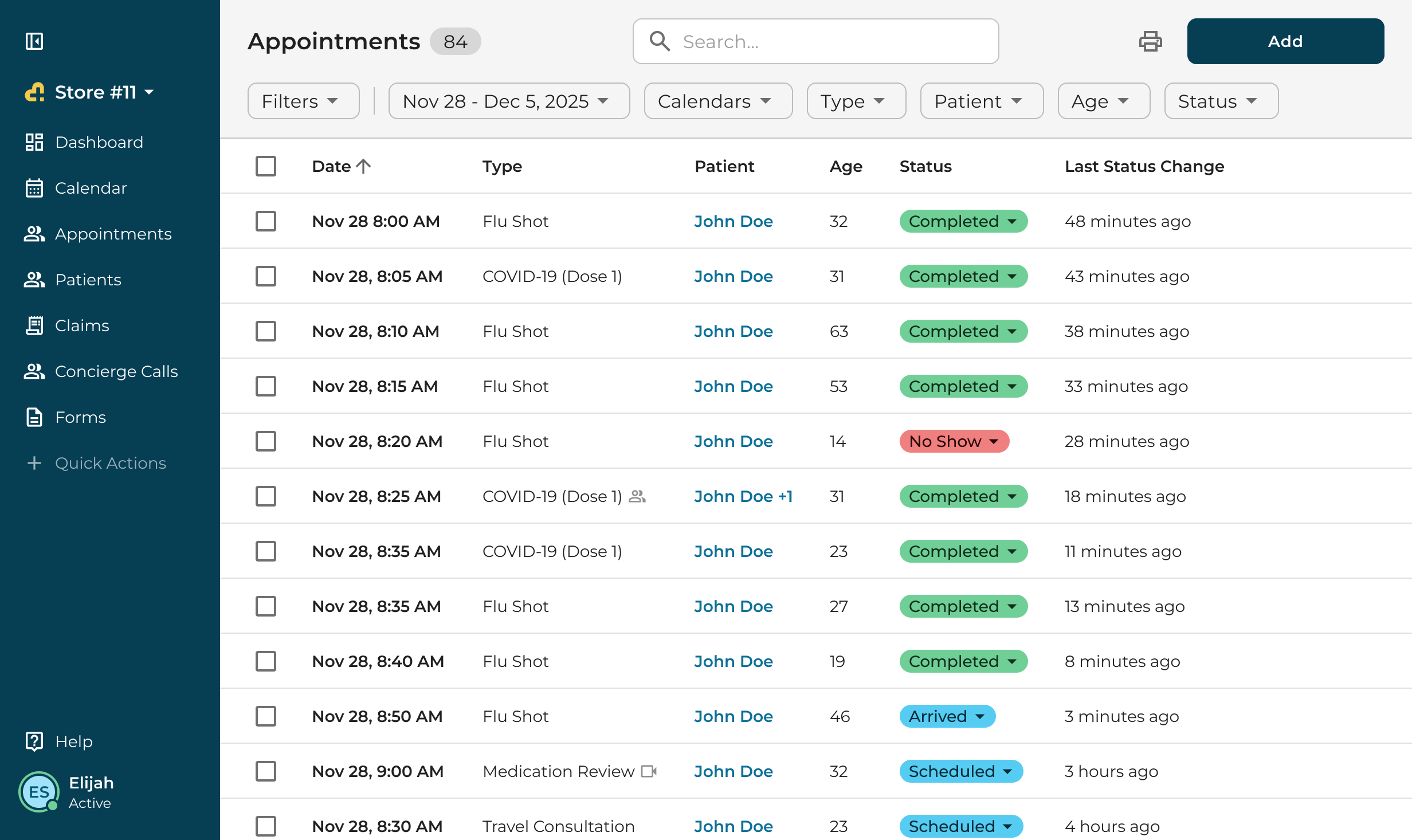This screenshot has height=840, width=1412.
Task: Change the No Show status dropdown
Action: 954,441
